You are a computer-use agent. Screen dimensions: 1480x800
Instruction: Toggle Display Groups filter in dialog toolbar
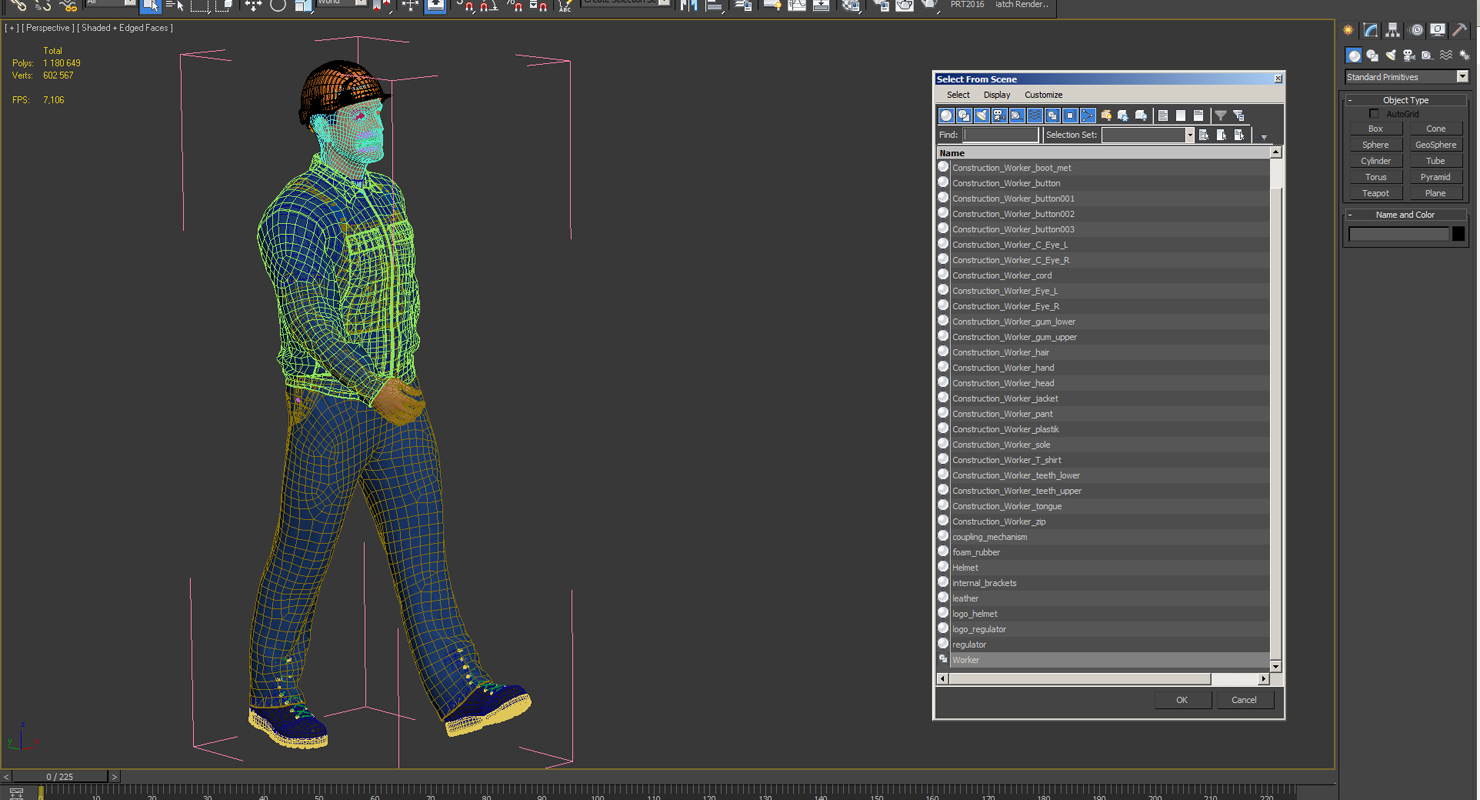(1053, 116)
